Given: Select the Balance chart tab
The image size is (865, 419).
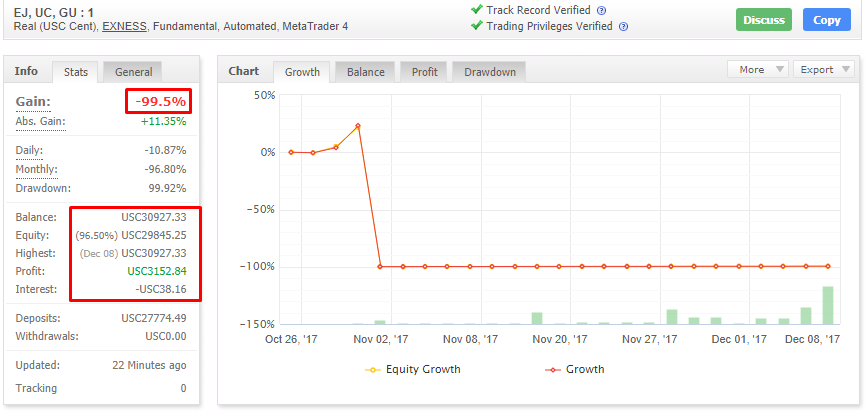Looking at the screenshot, I should (x=365, y=72).
